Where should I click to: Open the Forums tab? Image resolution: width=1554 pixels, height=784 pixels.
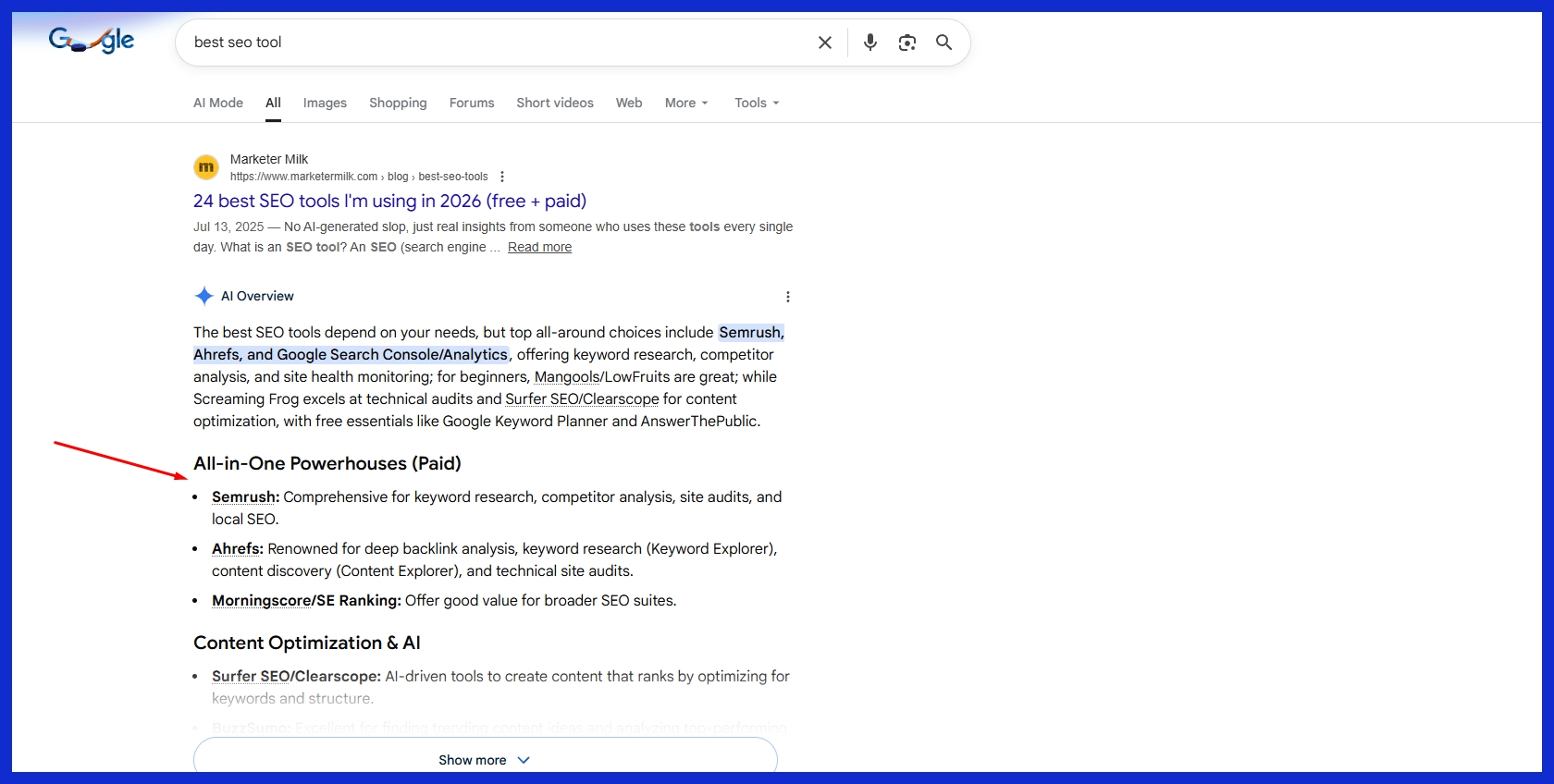pos(472,103)
